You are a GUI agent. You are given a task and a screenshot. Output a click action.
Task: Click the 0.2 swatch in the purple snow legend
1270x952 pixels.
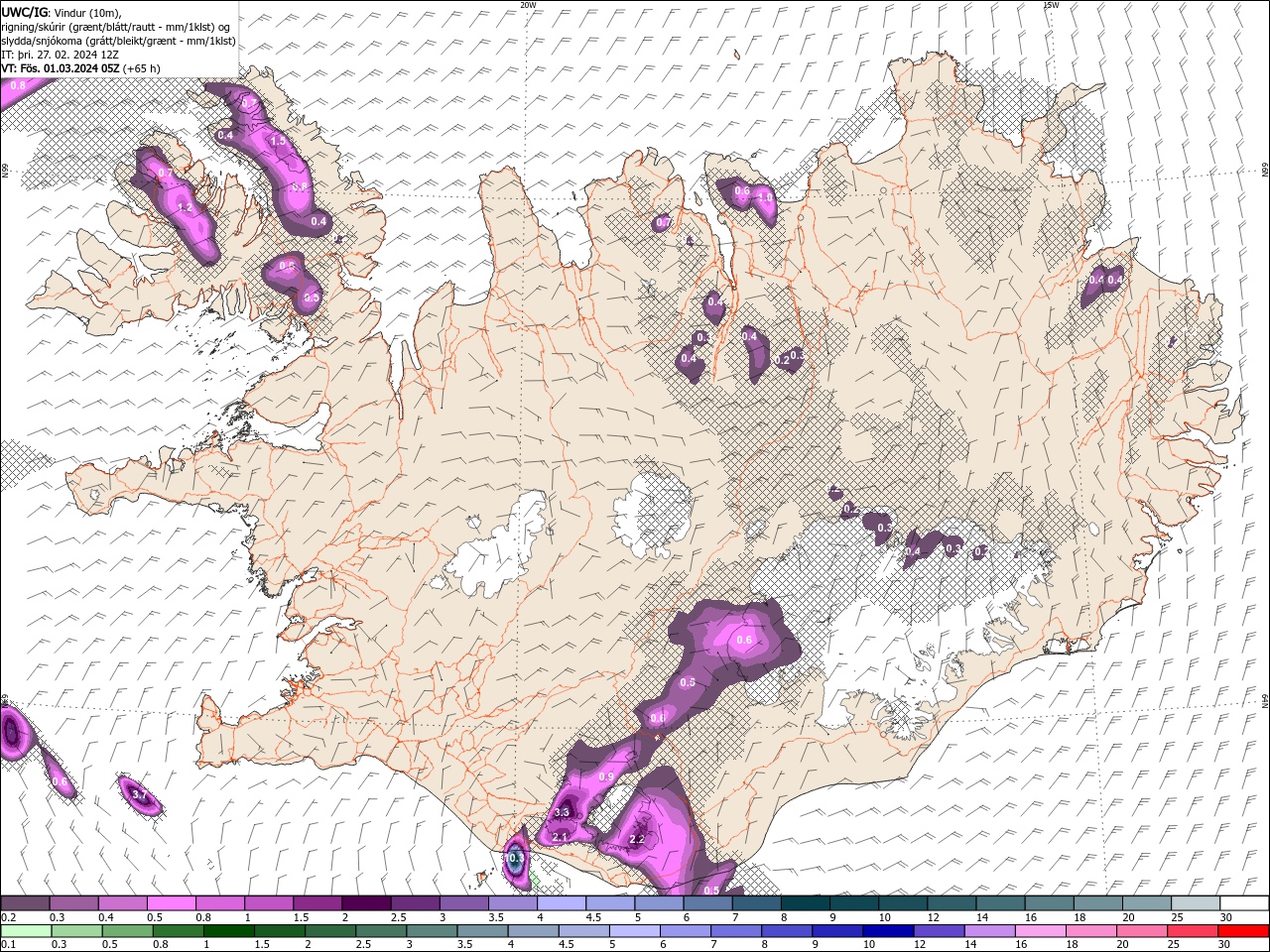(x=25, y=903)
